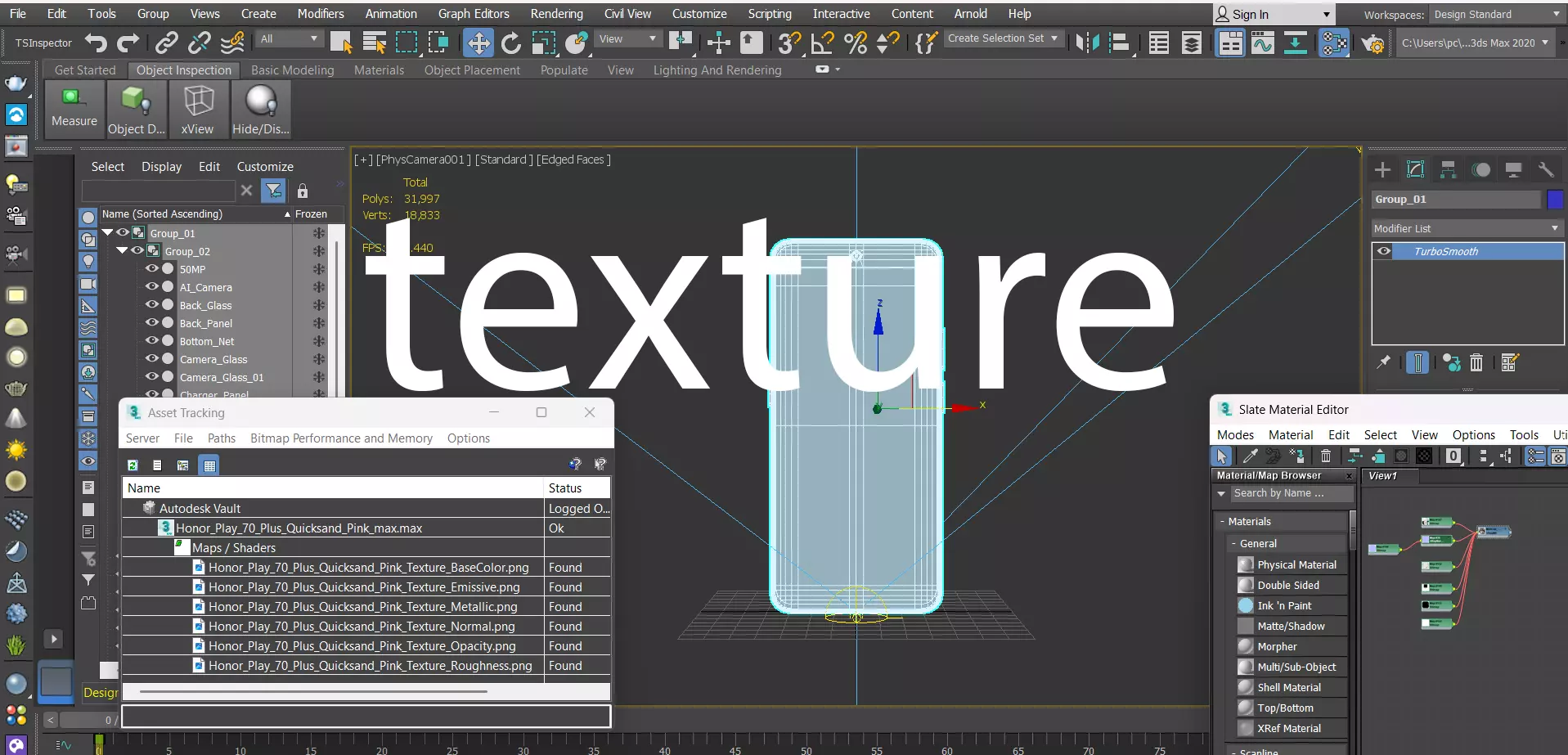
Task: Click the blue object color swatch
Action: click(1555, 199)
